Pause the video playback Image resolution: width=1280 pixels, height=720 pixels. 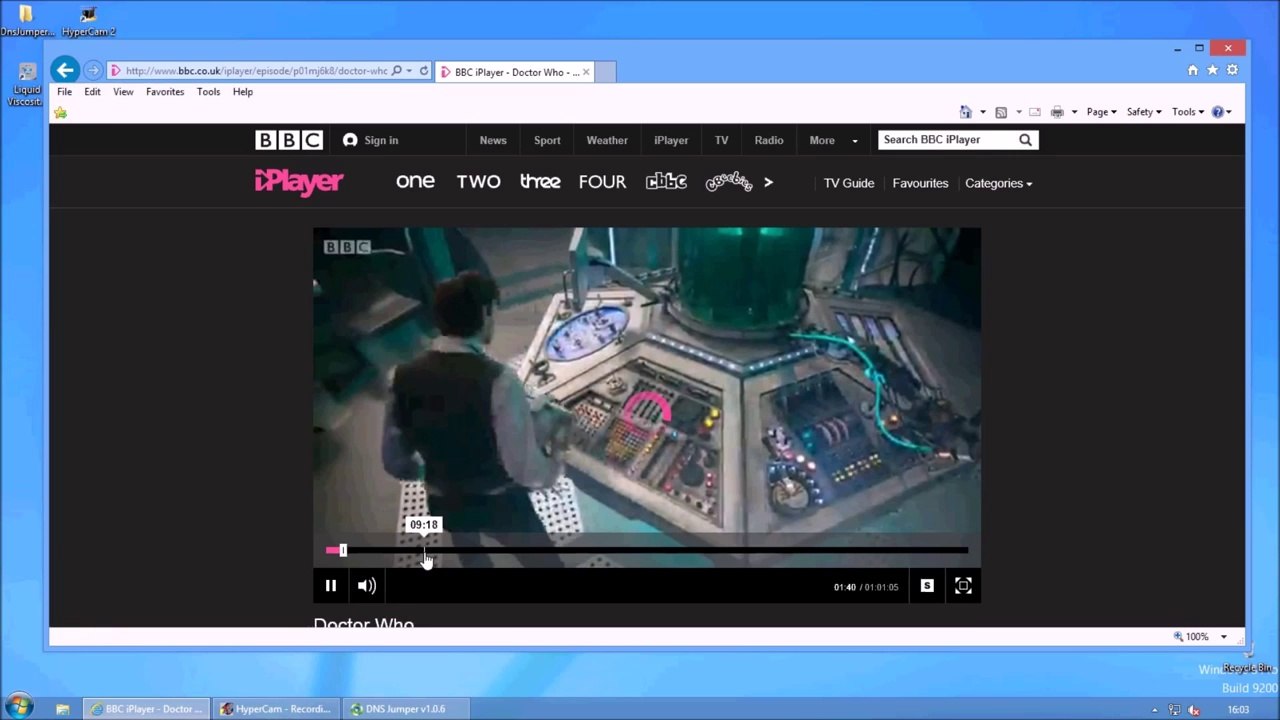click(331, 586)
